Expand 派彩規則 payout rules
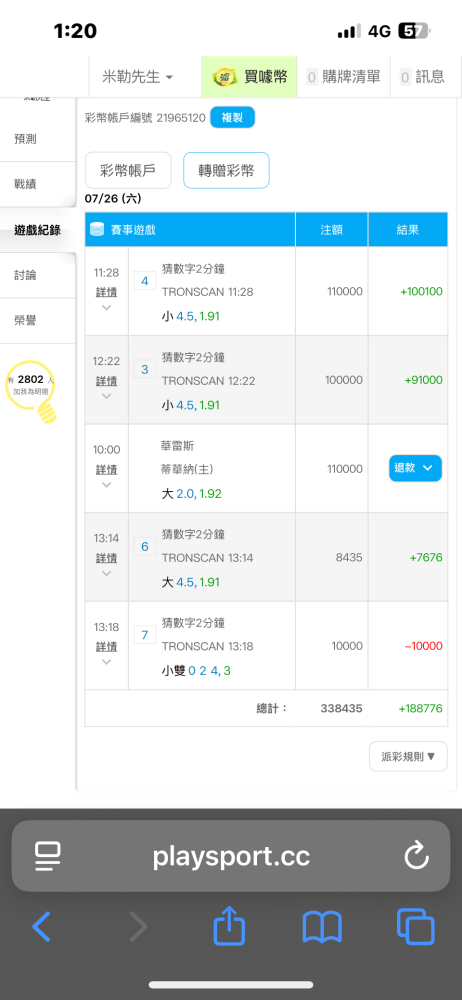462x1000 pixels. [x=408, y=756]
